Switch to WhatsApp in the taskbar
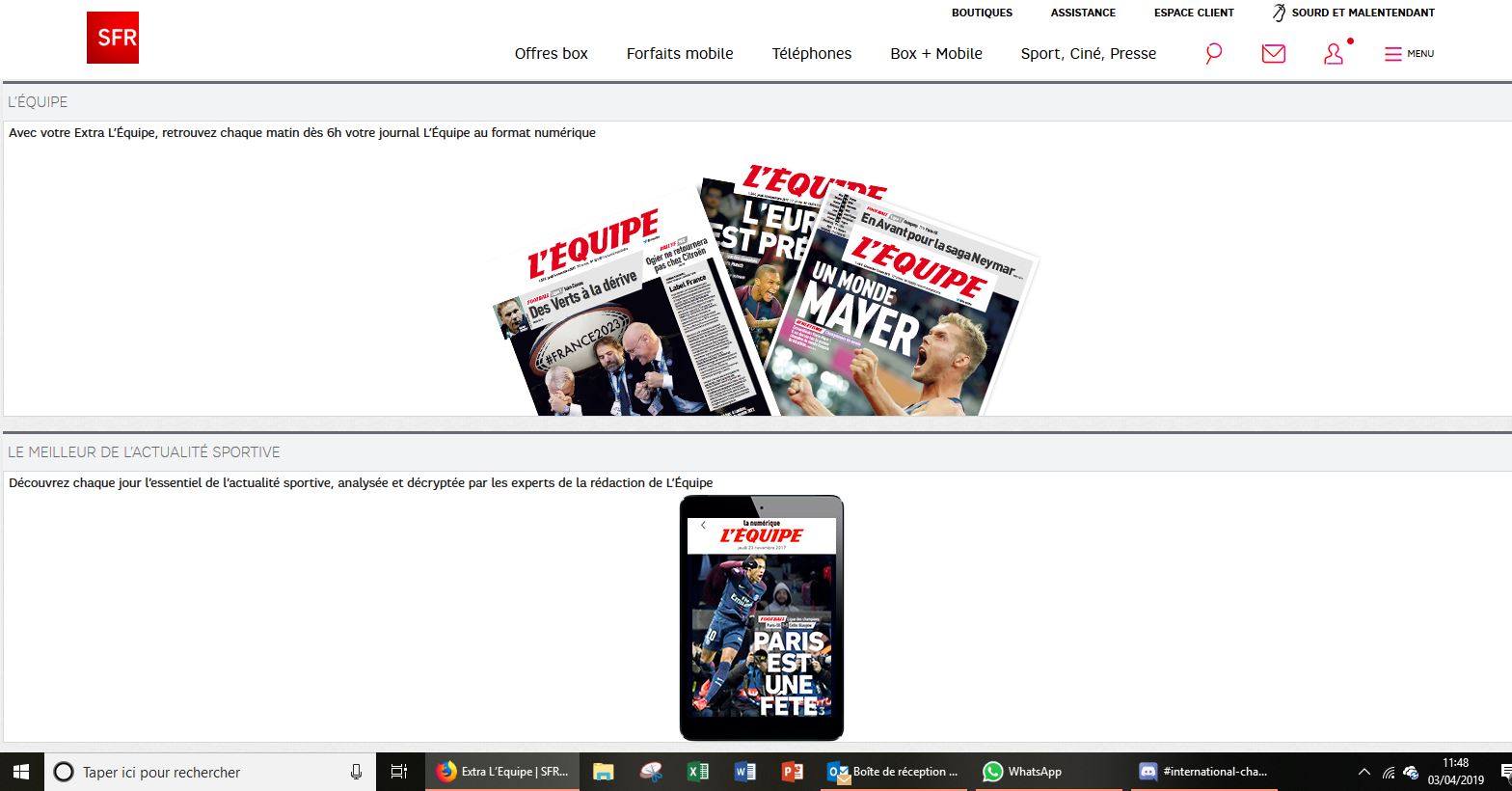Viewport: 1512px width, 791px height. click(1022, 772)
